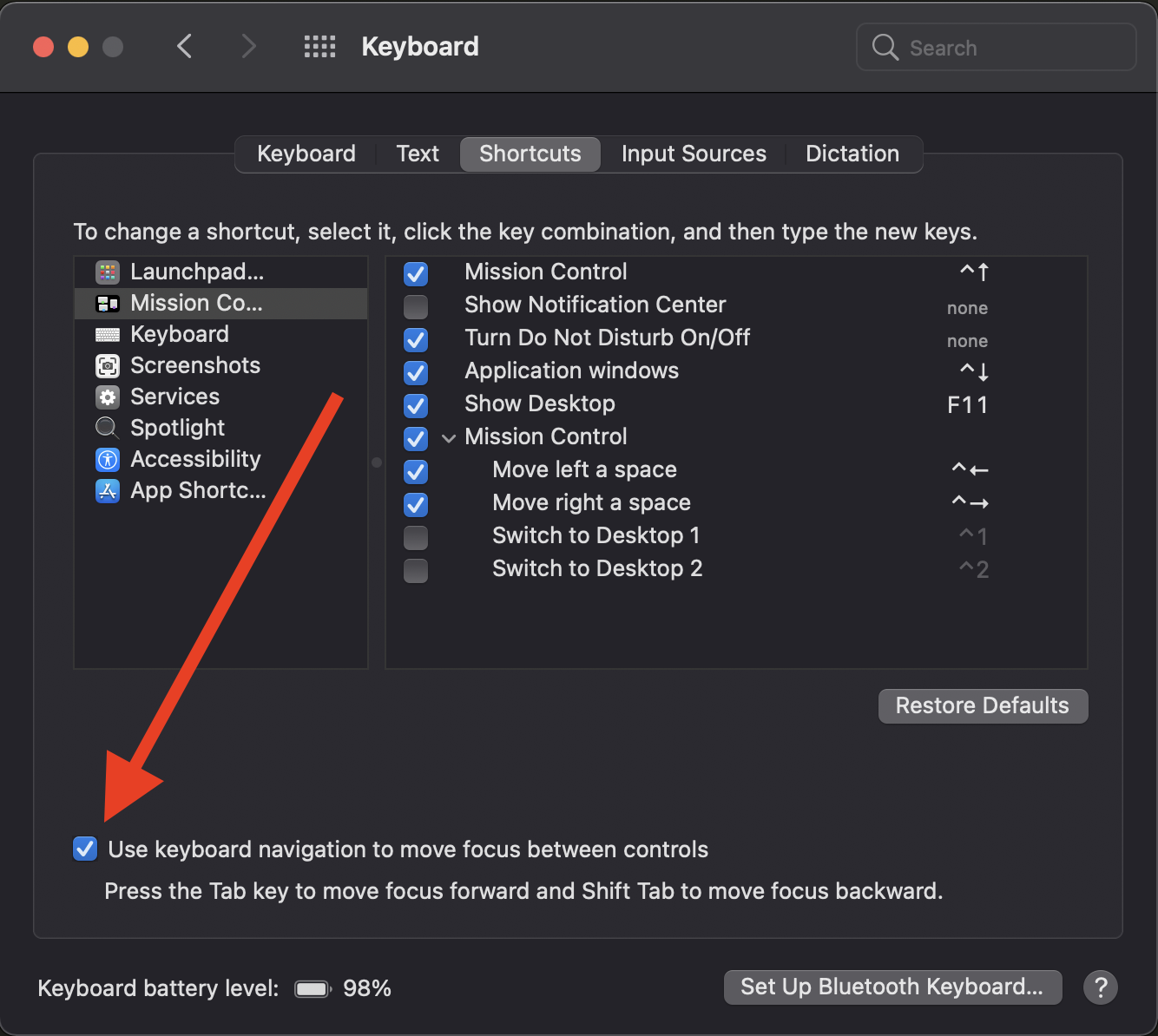Click the App Shortcuts icon
This screenshot has width=1158, height=1036.
click(x=108, y=491)
